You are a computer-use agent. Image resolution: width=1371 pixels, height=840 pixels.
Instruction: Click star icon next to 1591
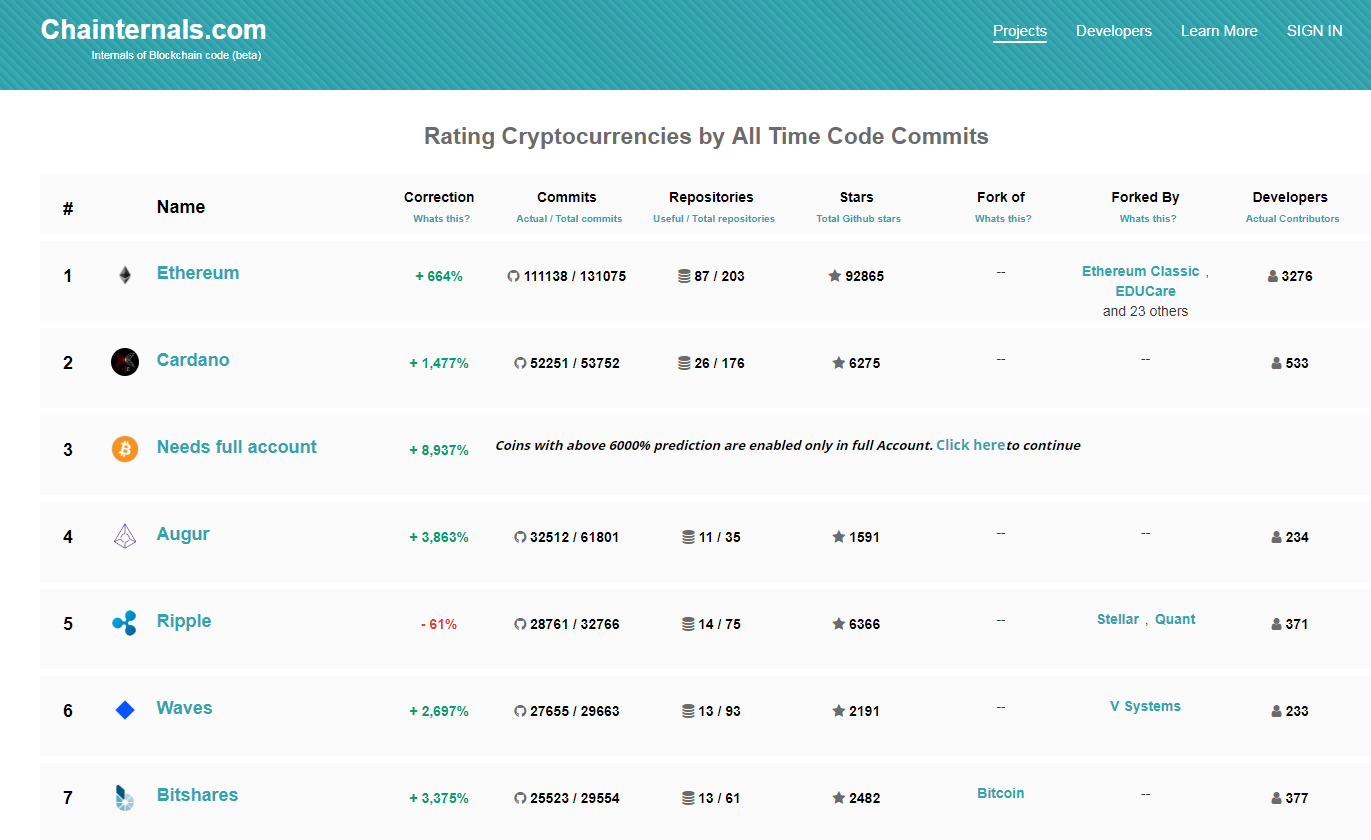[839, 537]
